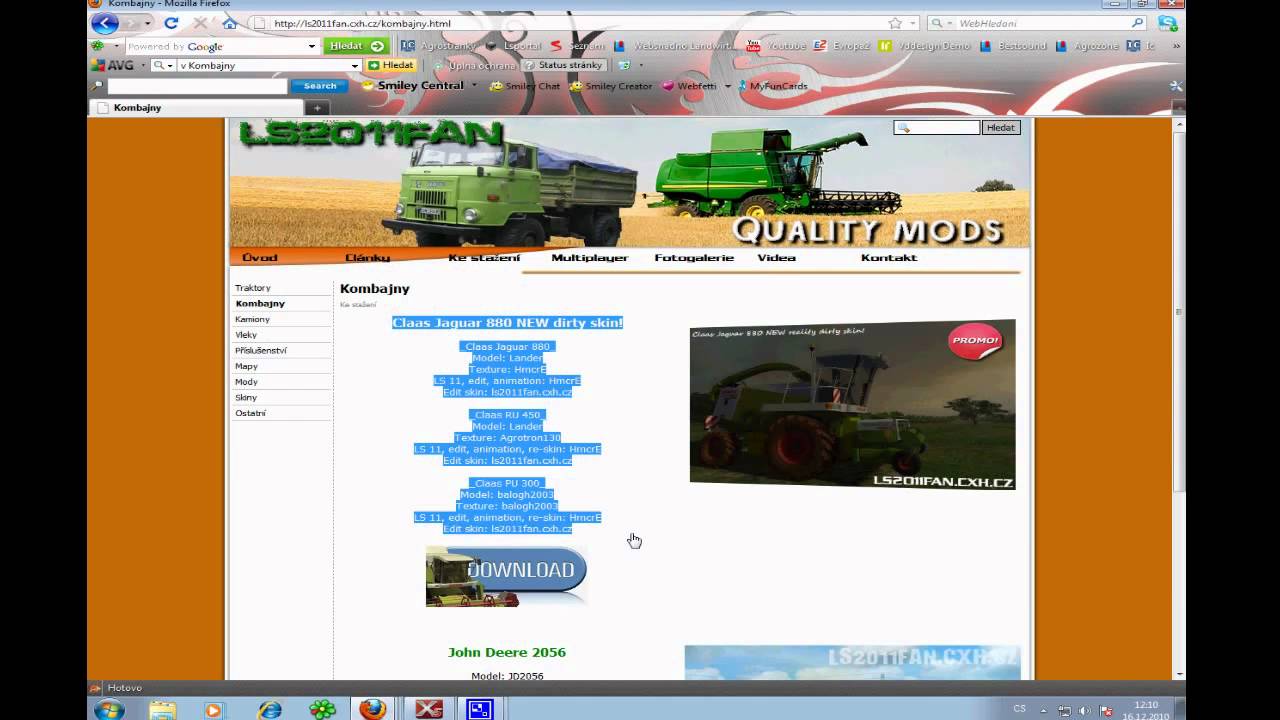
Task: Click the AVG logo in toolbar
Action: (113, 65)
